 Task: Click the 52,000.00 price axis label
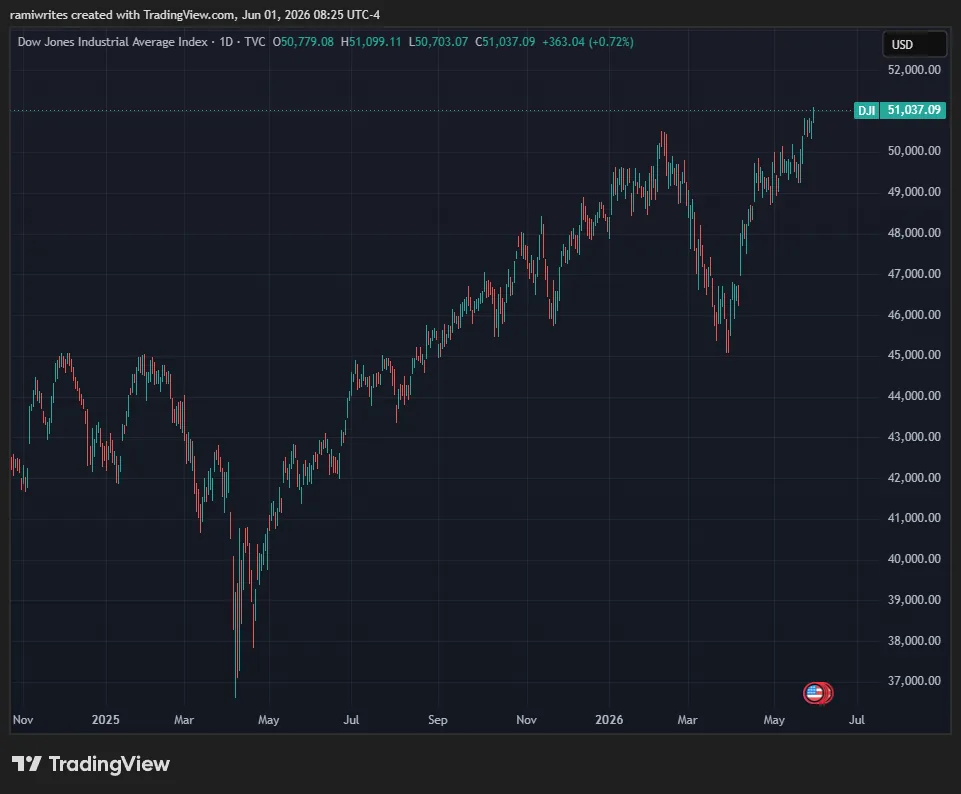pyautogui.click(x=914, y=70)
